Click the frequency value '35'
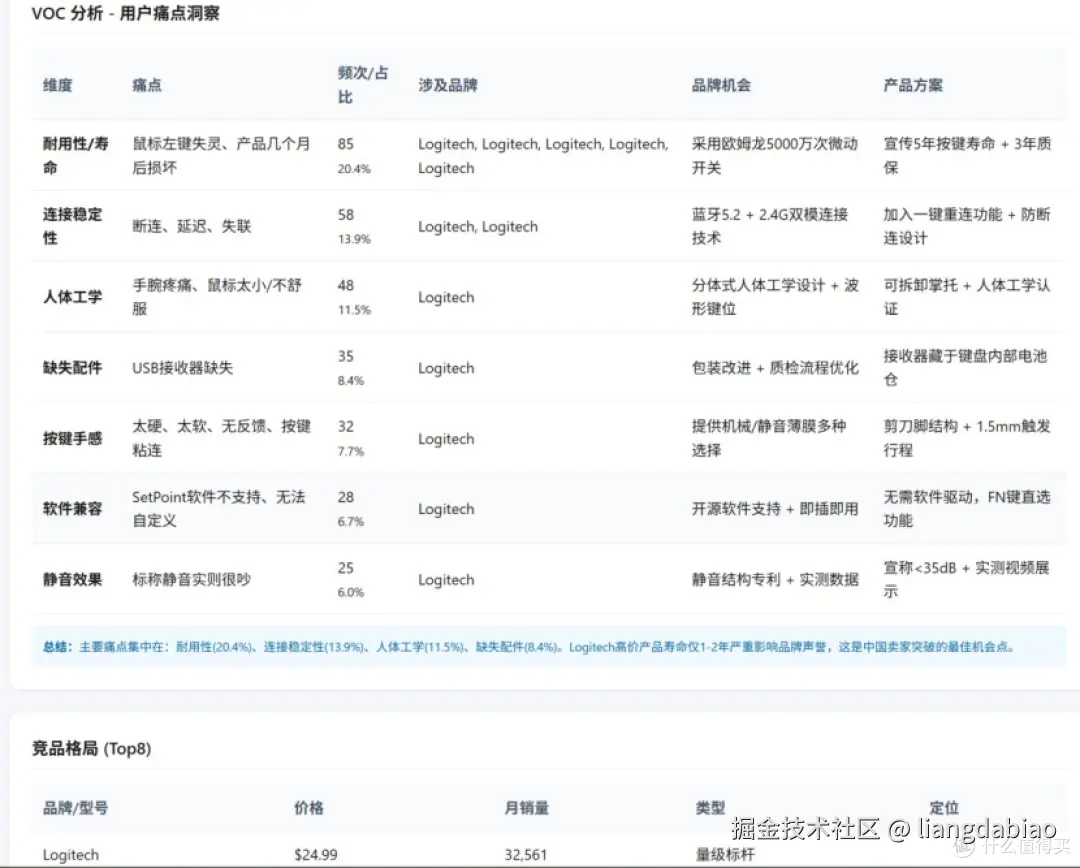Screen dimensions: 1080x868 click(x=346, y=356)
